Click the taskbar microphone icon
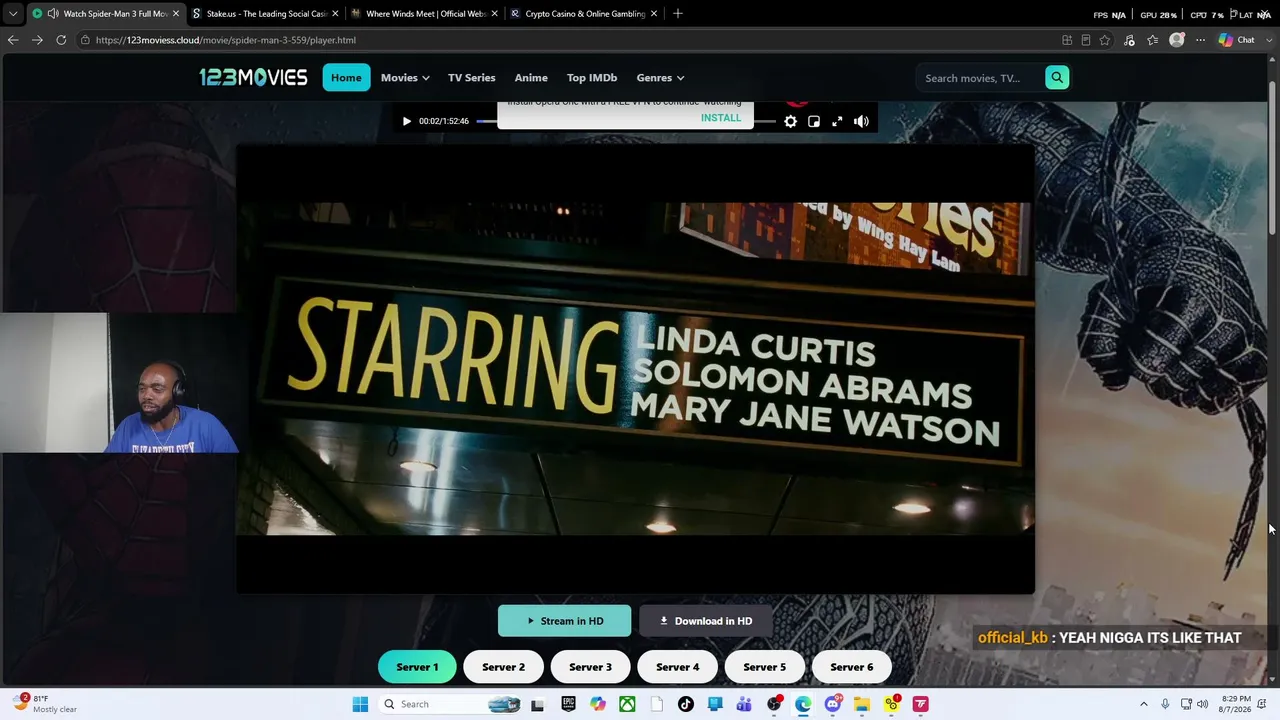 pyautogui.click(x=1165, y=704)
